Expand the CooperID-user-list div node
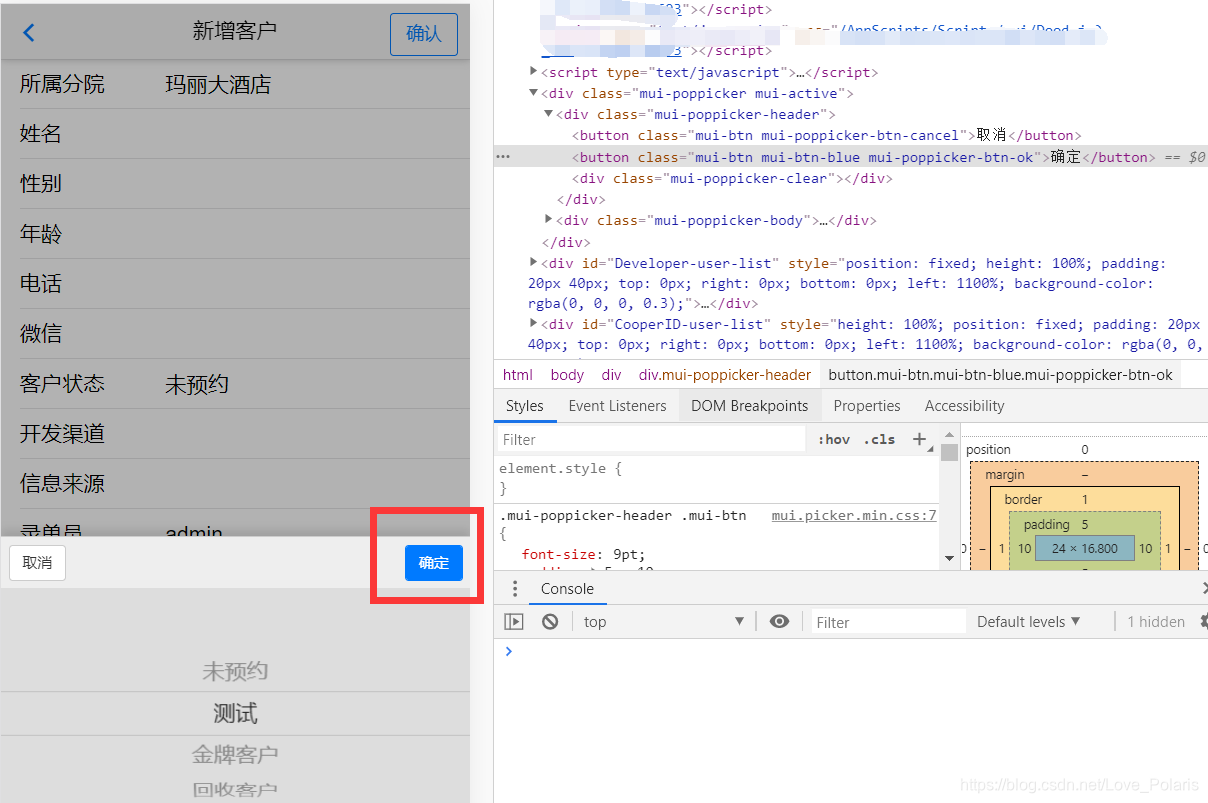The image size is (1208, 803). point(534,324)
